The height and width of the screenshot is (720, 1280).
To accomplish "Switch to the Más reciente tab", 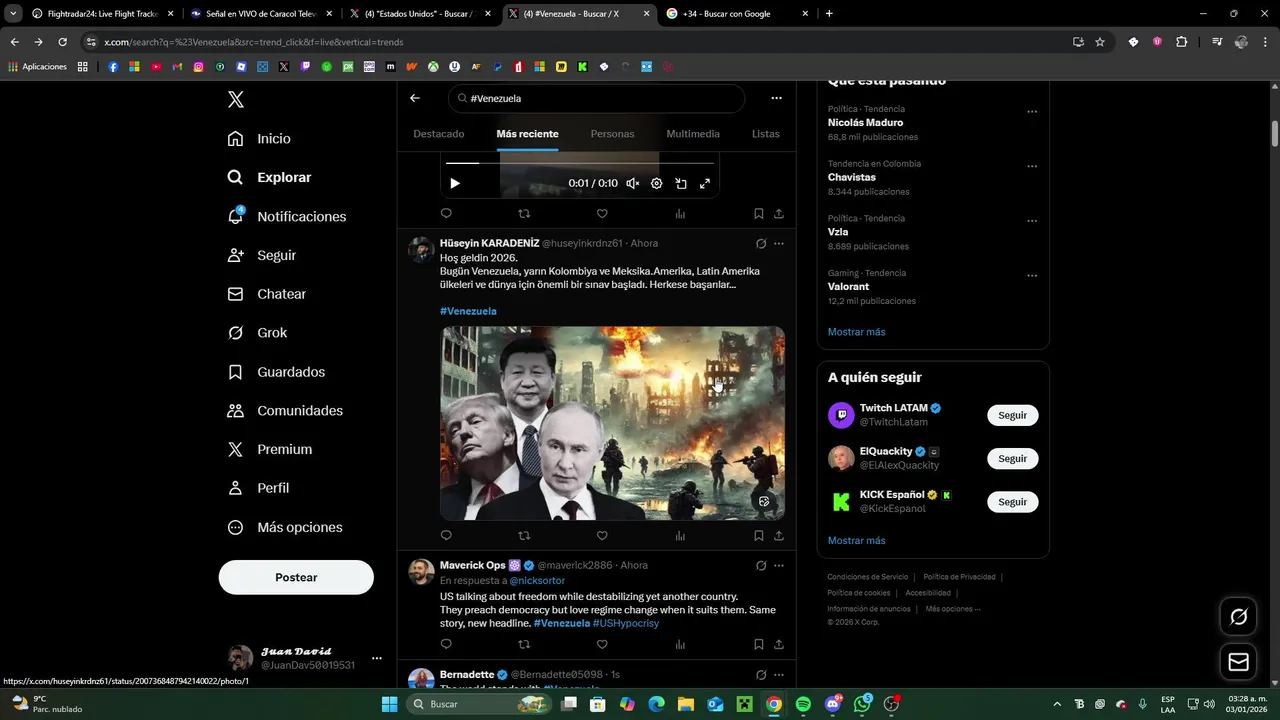I will [x=527, y=134].
